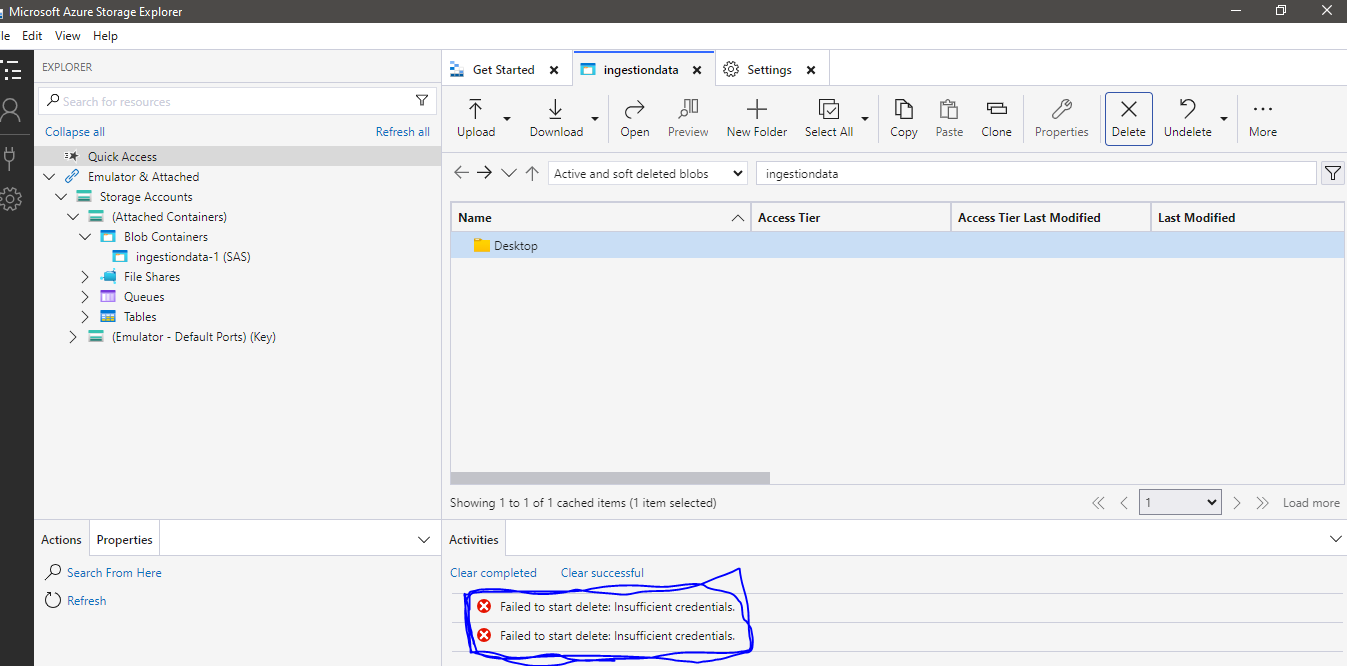This screenshot has width=1347, height=666.
Task: Collapse the Storage Accounts node
Action: tap(62, 196)
